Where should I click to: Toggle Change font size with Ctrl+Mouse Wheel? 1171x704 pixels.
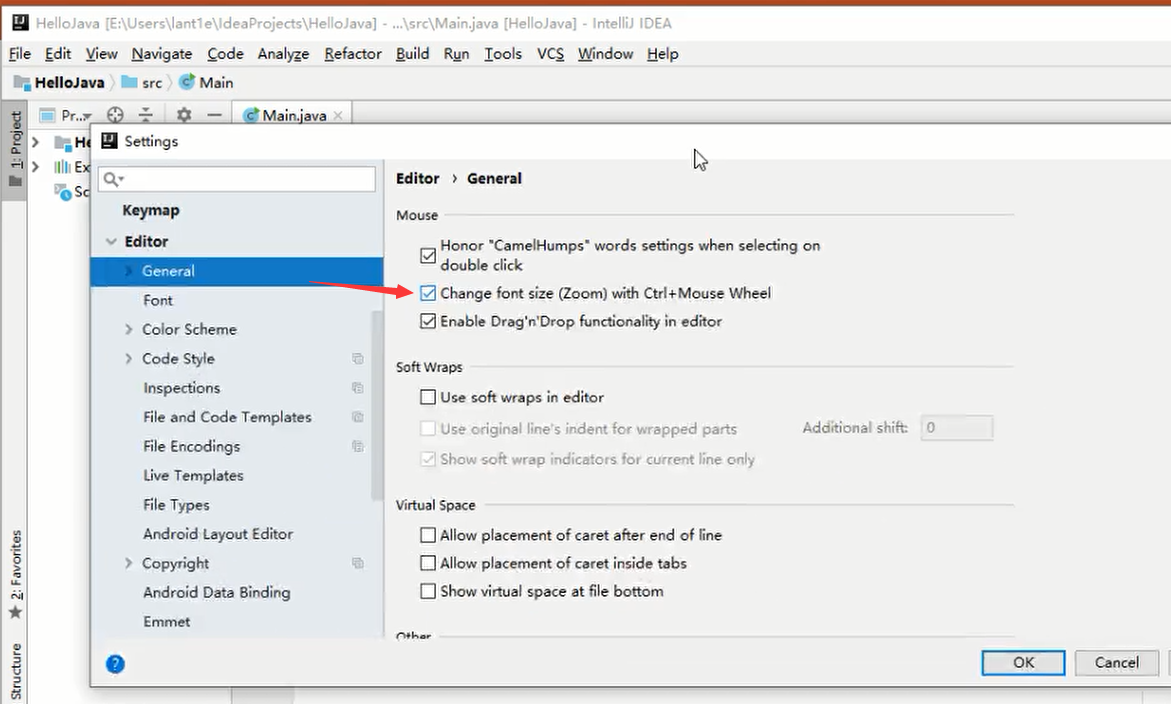[x=428, y=293]
